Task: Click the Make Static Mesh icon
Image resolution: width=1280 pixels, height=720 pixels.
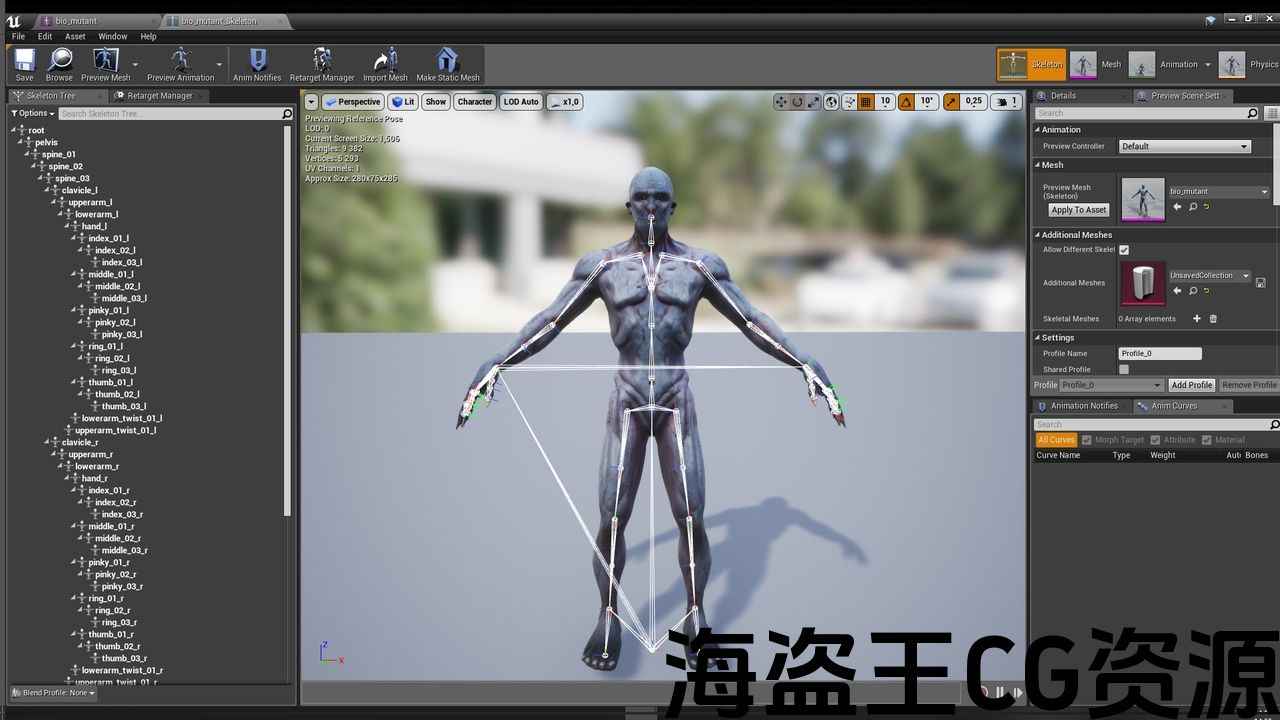Action: 447,63
